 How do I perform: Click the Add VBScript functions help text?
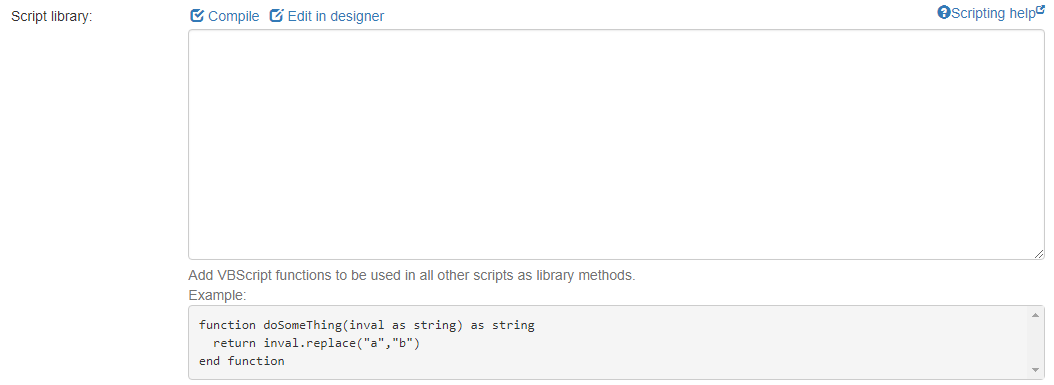[411, 275]
